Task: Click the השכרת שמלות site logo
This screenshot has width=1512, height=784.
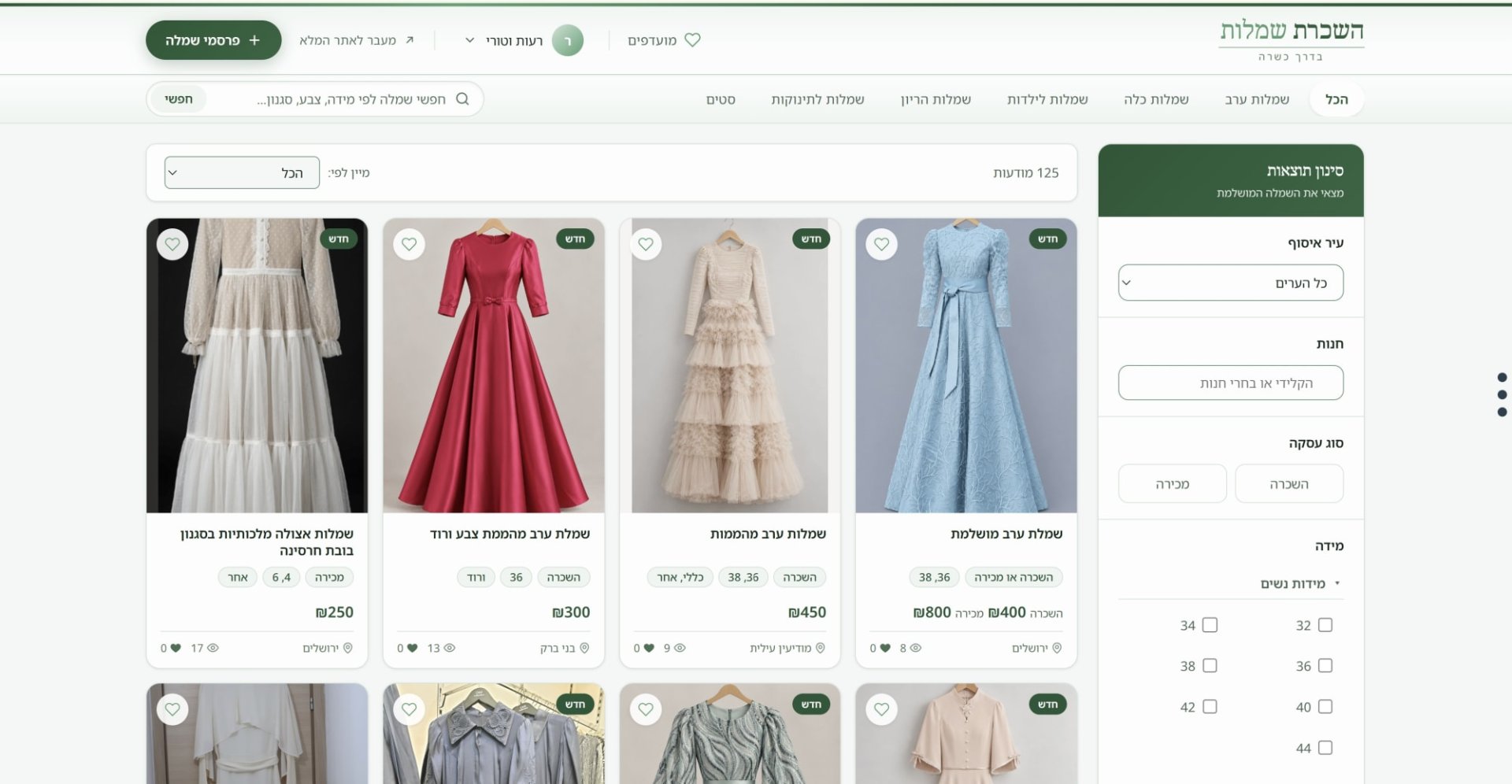Action: (x=1291, y=39)
